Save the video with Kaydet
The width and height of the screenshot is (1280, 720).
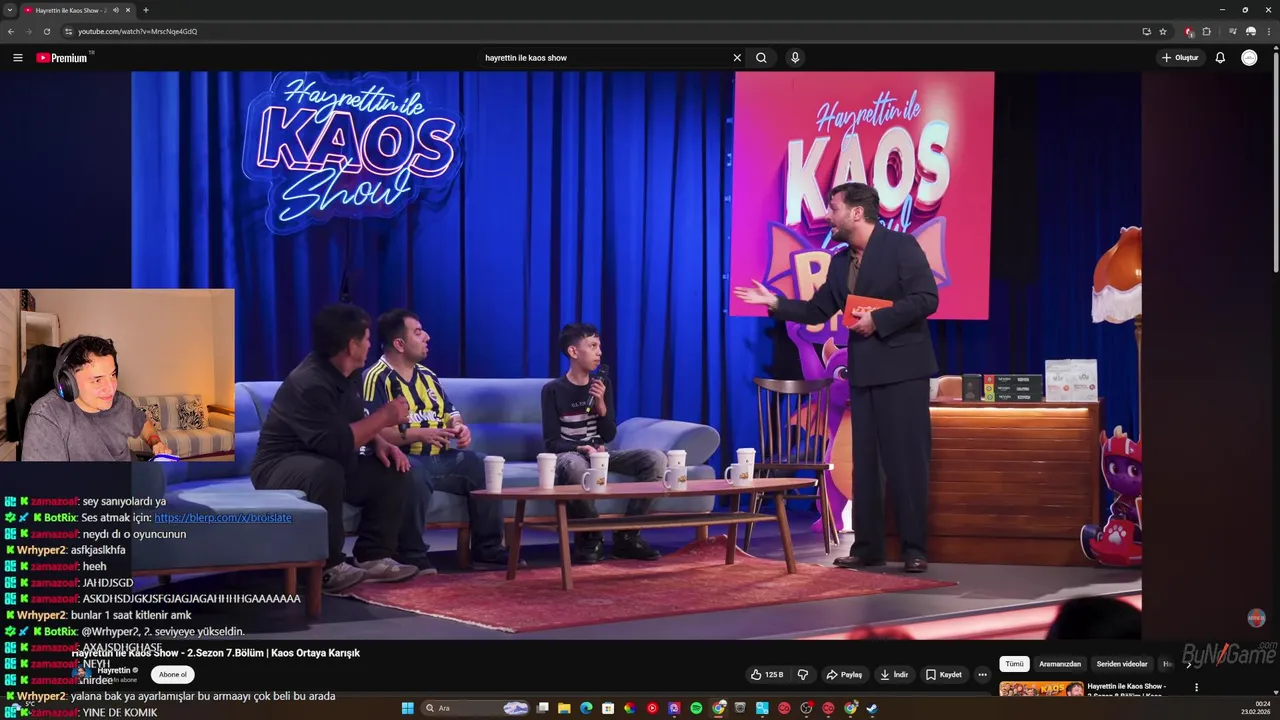tap(944, 675)
